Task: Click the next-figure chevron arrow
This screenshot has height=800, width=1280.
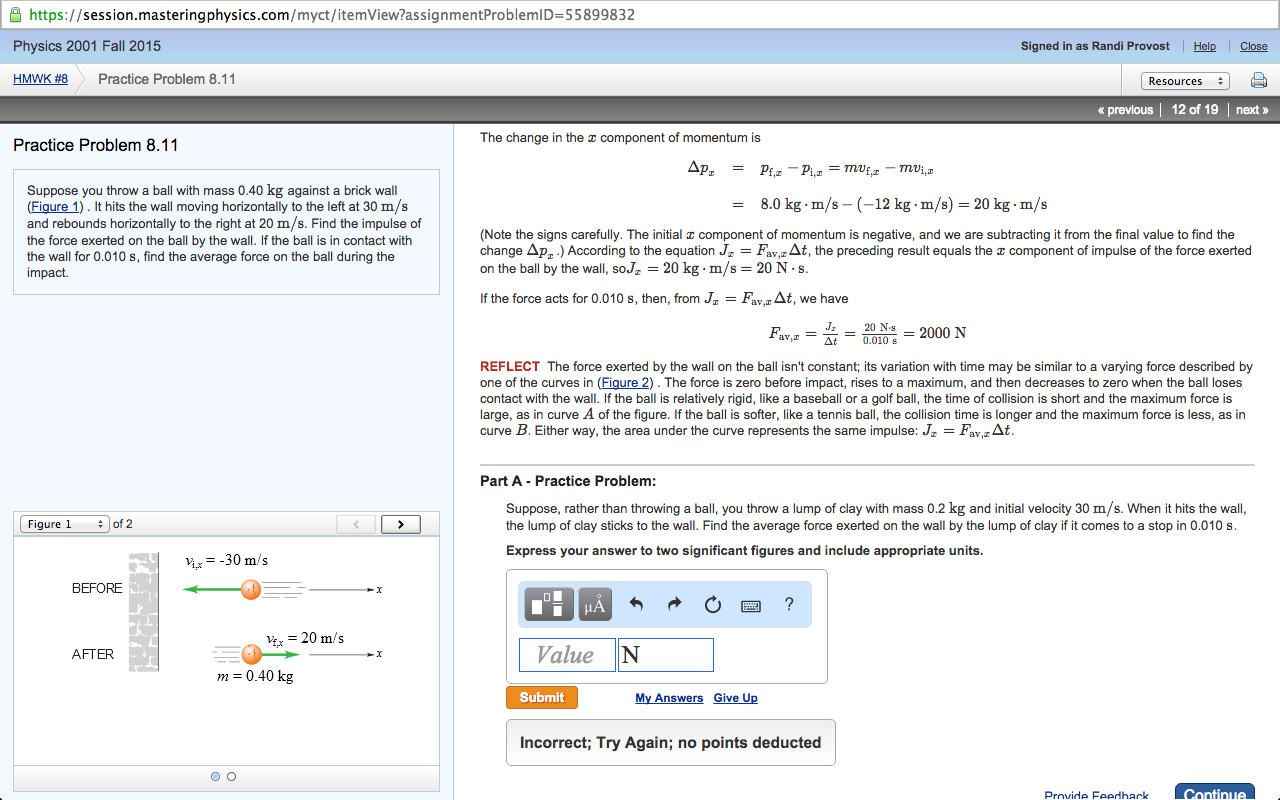Action: 400,523
